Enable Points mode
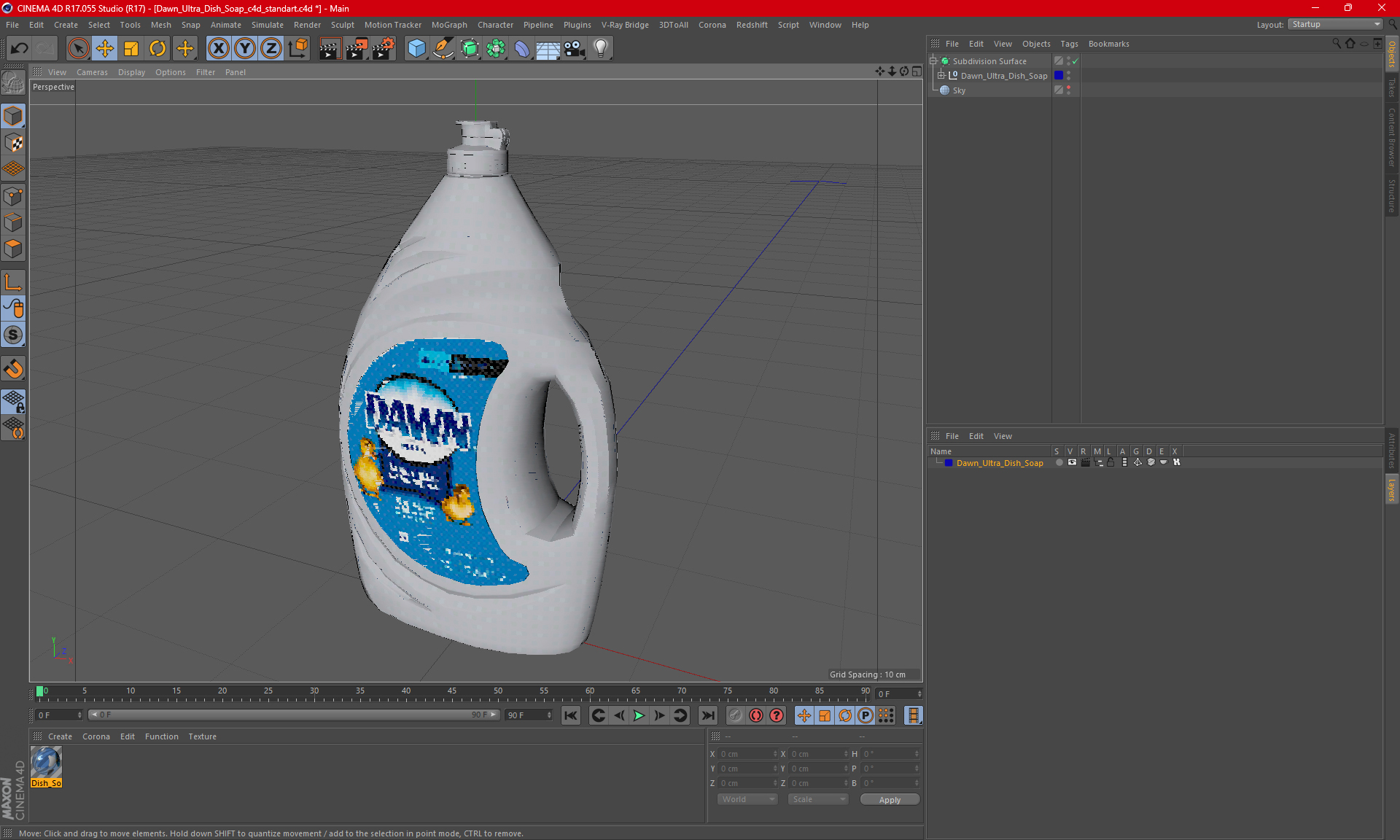The width and height of the screenshot is (1400, 840). click(x=13, y=196)
